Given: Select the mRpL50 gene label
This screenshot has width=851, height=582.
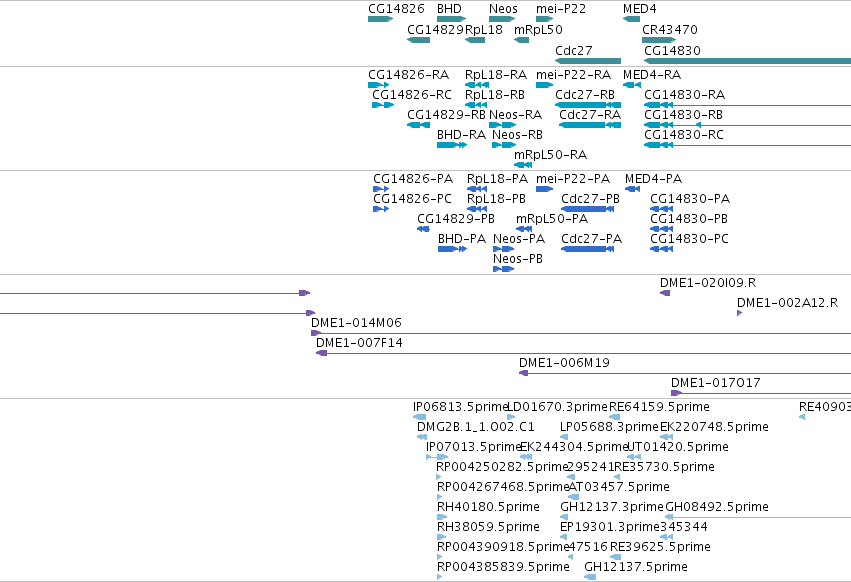Looking at the screenshot, I should pyautogui.click(x=538, y=29).
